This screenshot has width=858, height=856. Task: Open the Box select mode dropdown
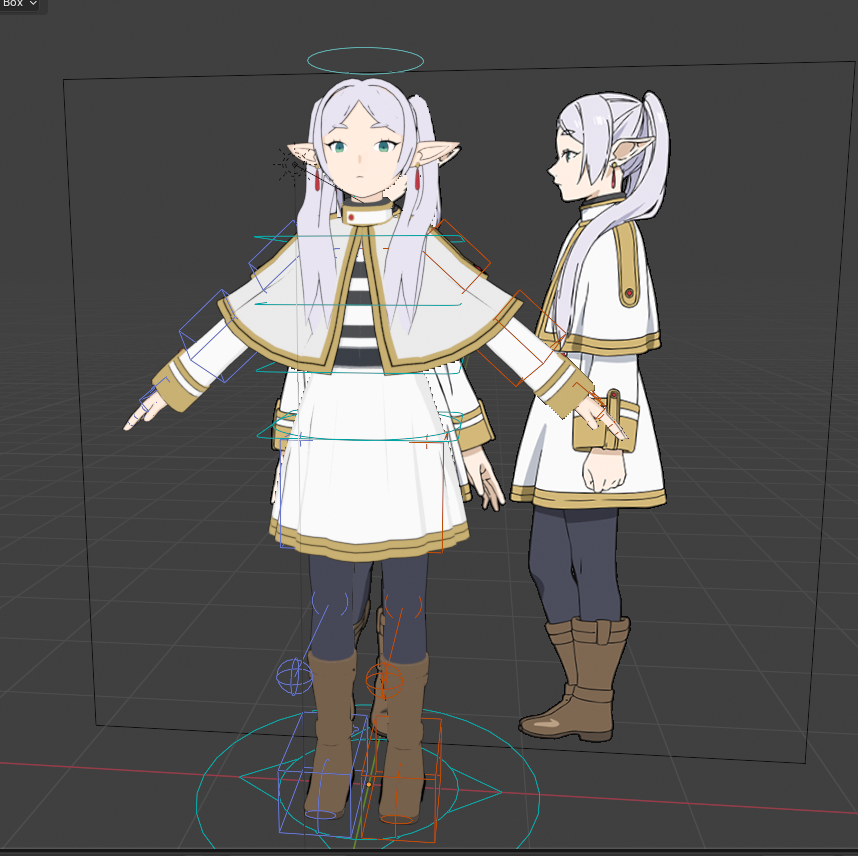(x=20, y=3)
